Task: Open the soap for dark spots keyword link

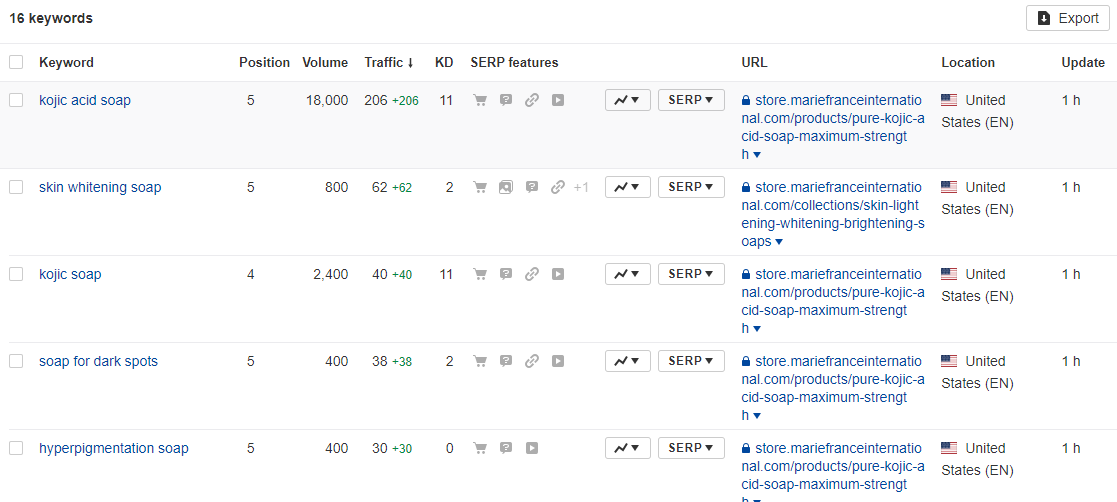Action: (98, 361)
